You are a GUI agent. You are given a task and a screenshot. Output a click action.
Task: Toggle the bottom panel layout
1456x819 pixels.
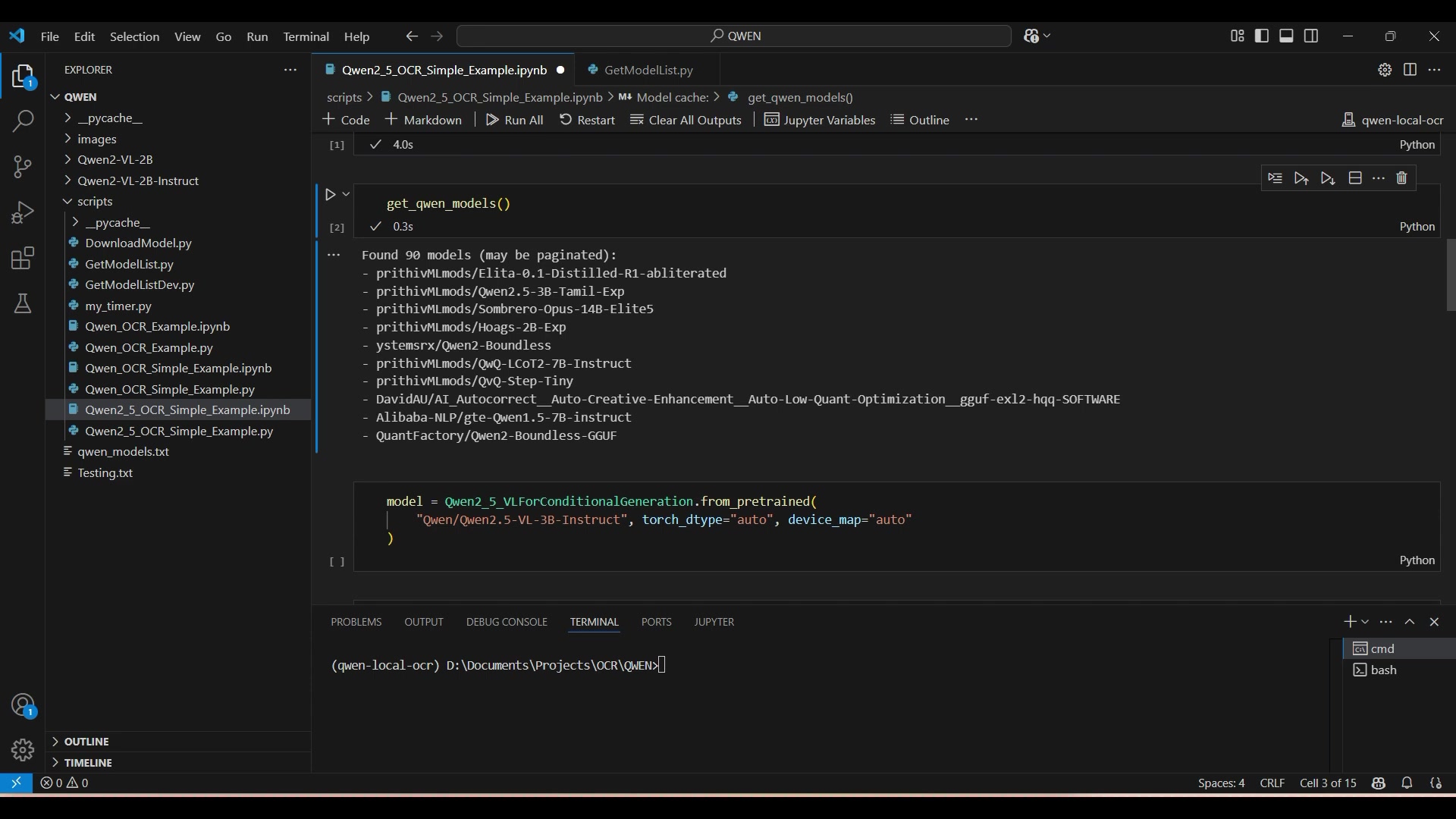point(1286,36)
